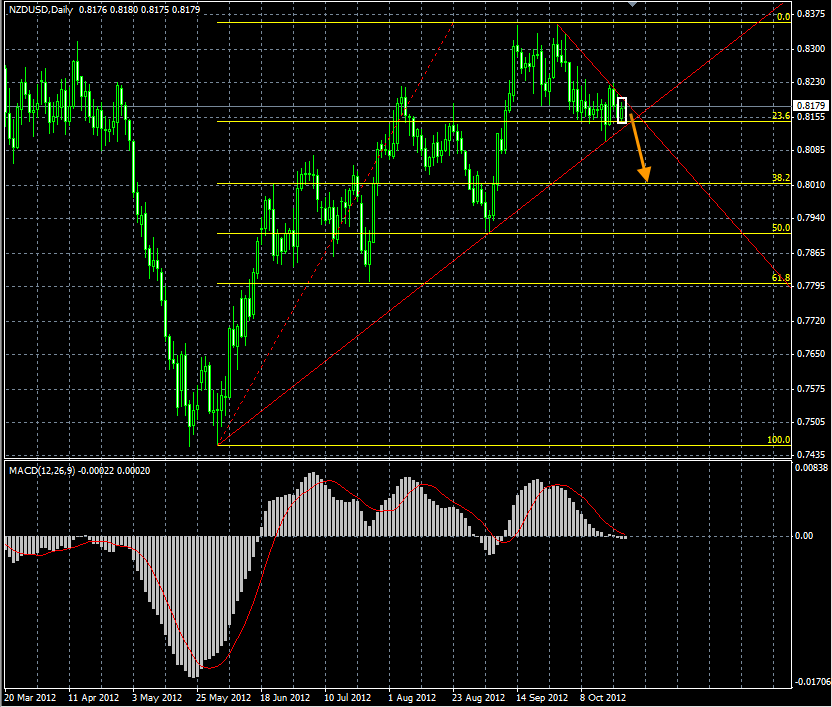Click the 25 May 2012 date label
The width and height of the screenshot is (832, 707).
pyautogui.click(x=223, y=697)
